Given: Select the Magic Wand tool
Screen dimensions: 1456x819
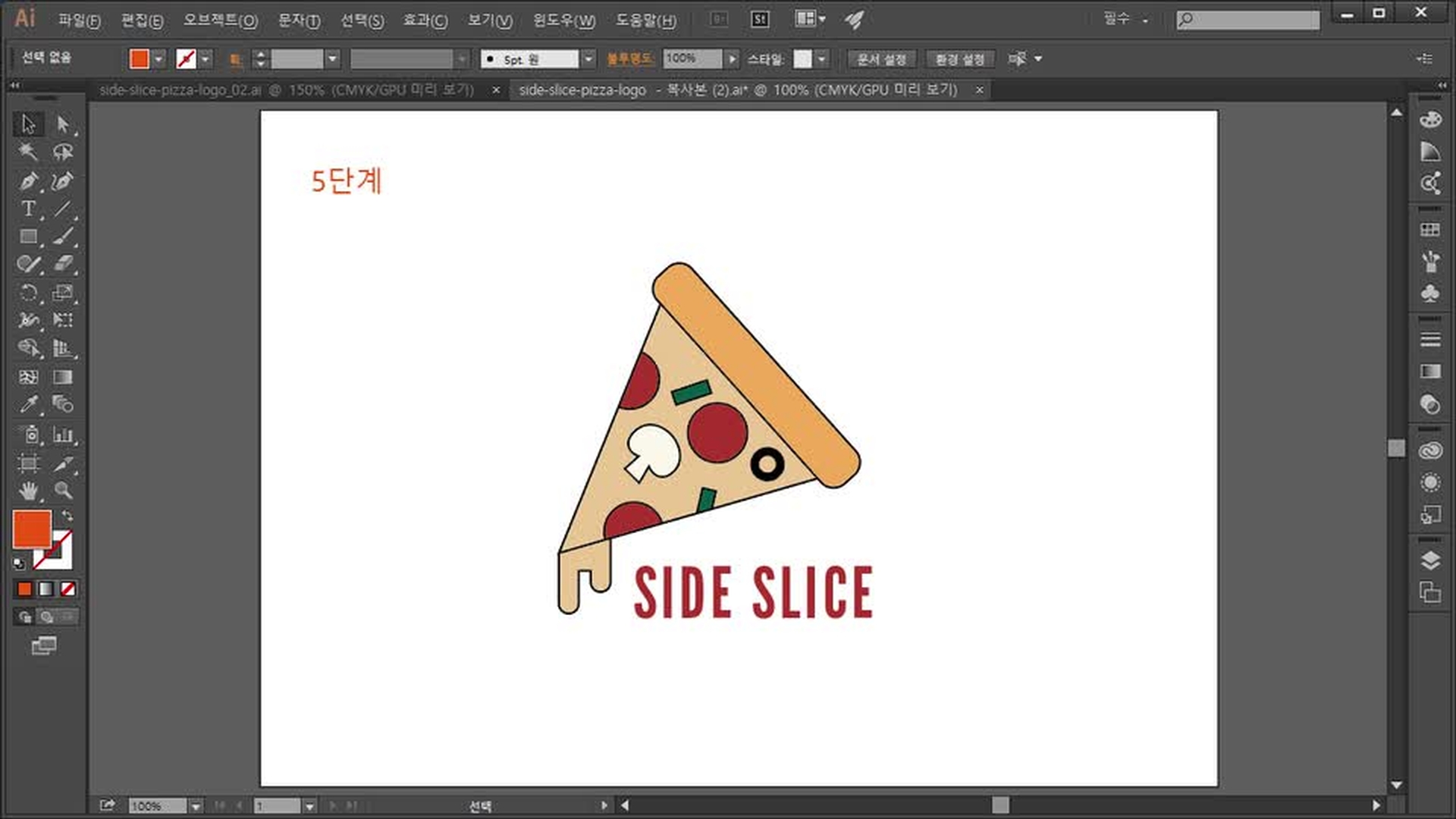Looking at the screenshot, I should click(28, 152).
